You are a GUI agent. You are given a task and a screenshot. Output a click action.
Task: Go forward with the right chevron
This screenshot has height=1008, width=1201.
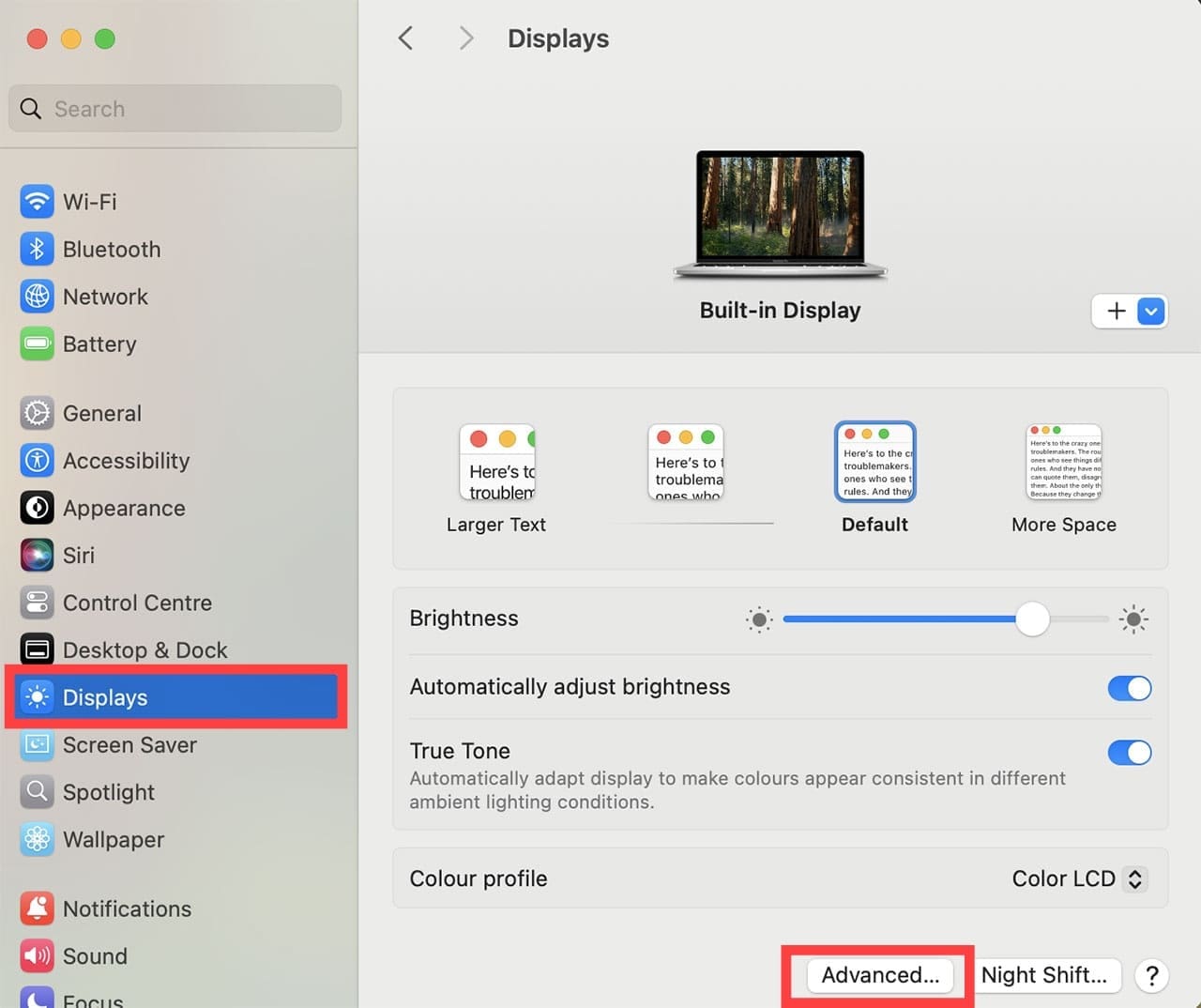tap(465, 38)
